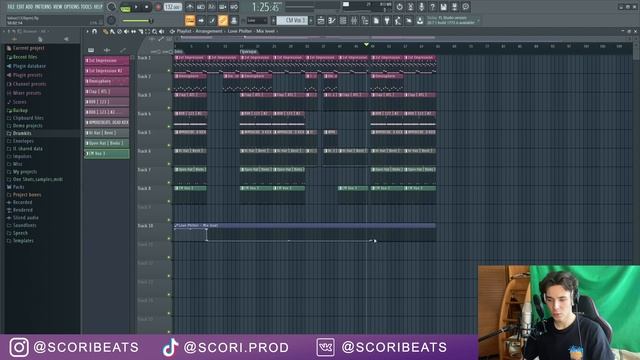Select the playlist zoom tool
640x360 pixels.
(154, 31)
